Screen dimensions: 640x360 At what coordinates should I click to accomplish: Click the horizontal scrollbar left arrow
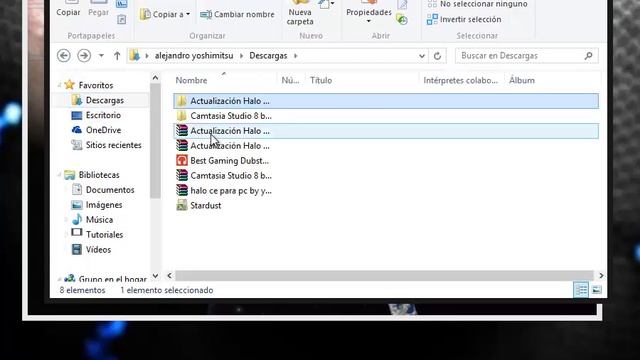pyautogui.click(x=169, y=276)
